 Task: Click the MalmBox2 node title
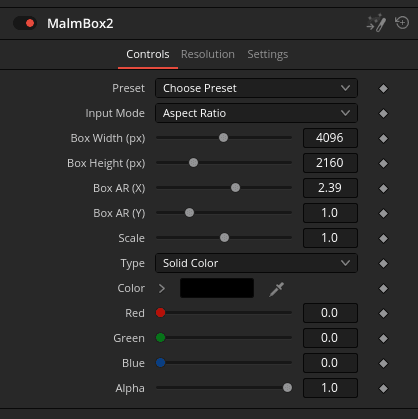80,23
